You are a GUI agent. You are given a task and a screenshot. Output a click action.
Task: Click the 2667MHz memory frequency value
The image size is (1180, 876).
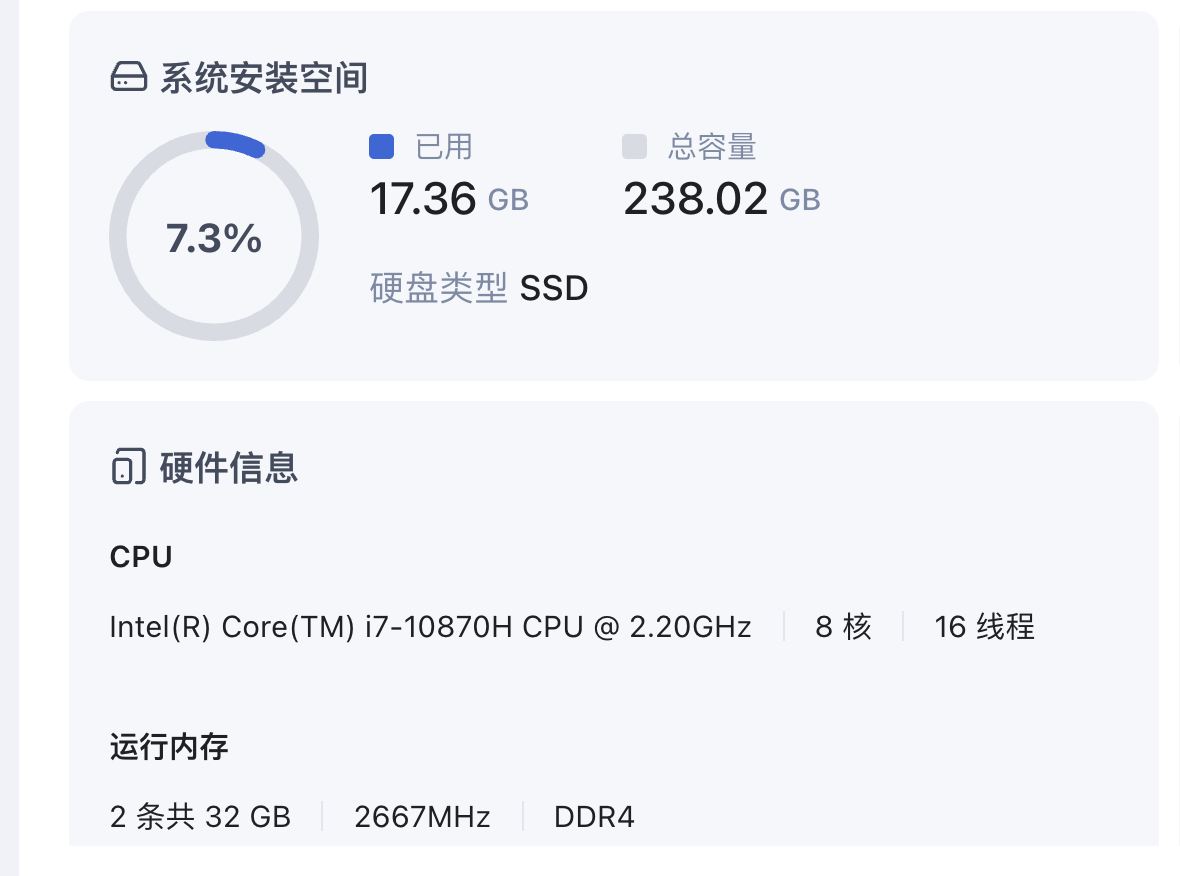coord(422,817)
